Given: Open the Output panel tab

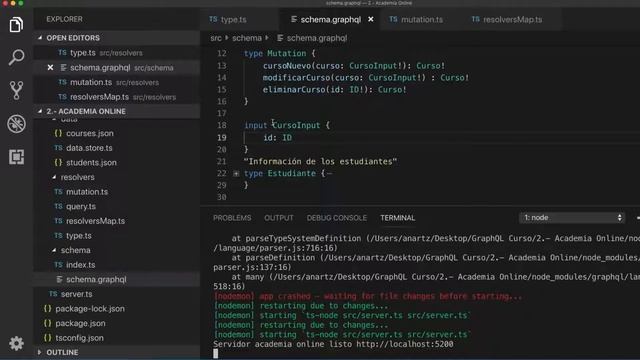Looking at the screenshot, I should tap(278, 218).
